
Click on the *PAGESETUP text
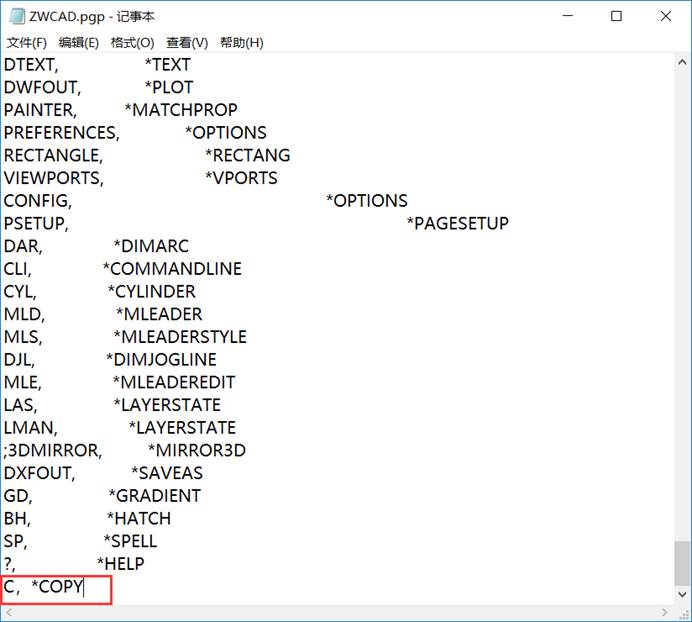tap(457, 223)
